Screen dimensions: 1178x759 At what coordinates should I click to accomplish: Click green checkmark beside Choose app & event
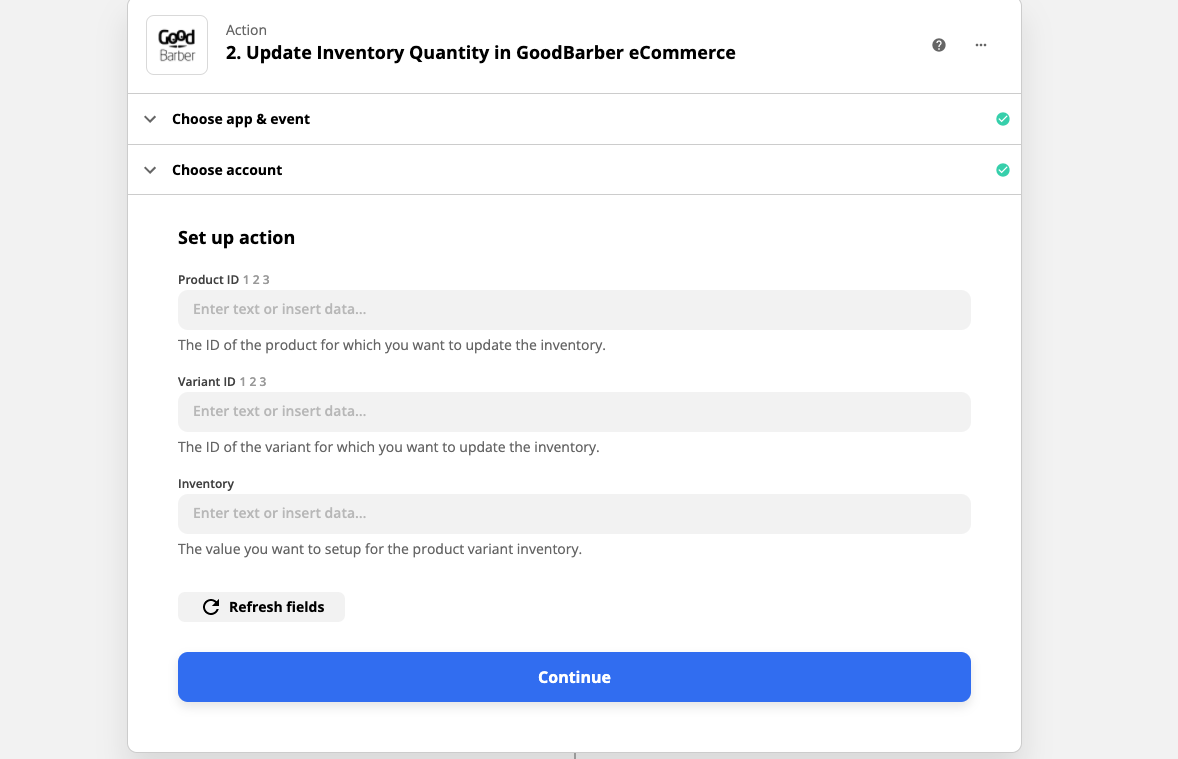click(1003, 119)
